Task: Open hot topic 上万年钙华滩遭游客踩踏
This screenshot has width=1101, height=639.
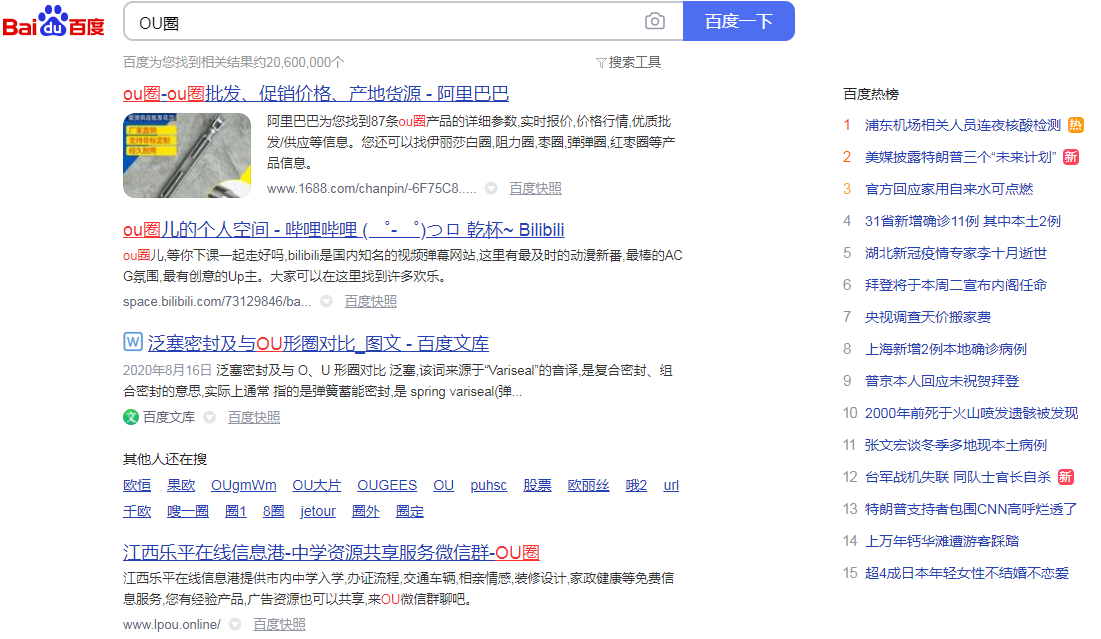Action: (942, 541)
